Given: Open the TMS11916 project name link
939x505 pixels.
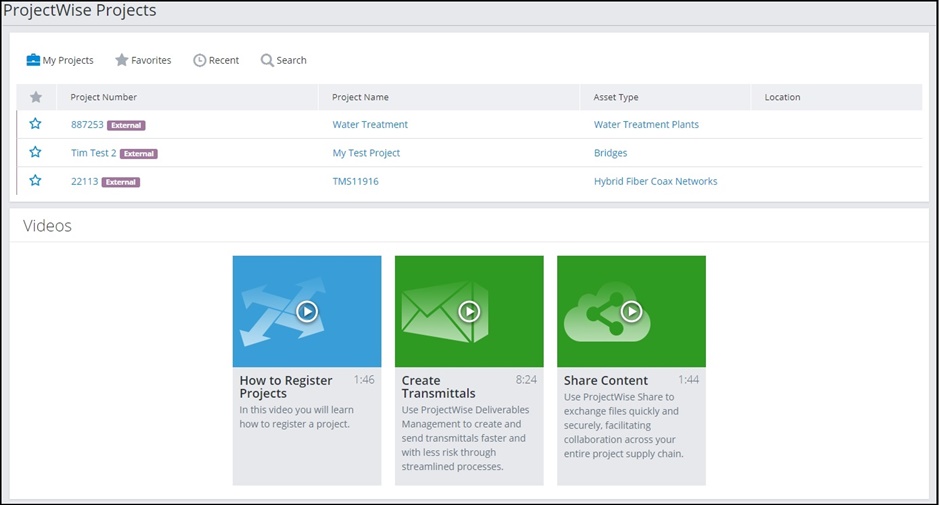Looking at the screenshot, I should pos(356,182).
